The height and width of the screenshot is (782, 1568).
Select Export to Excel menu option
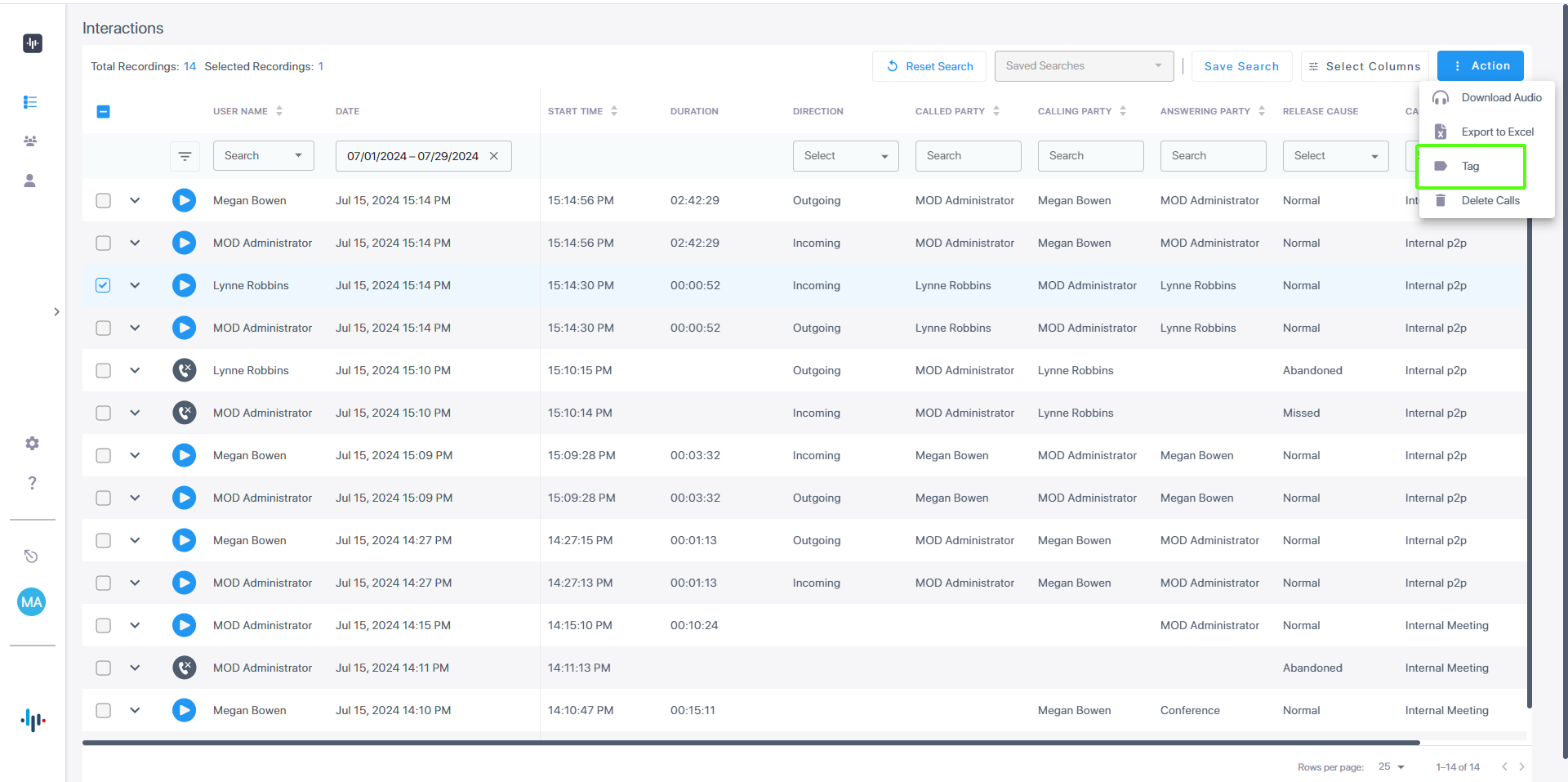point(1496,132)
